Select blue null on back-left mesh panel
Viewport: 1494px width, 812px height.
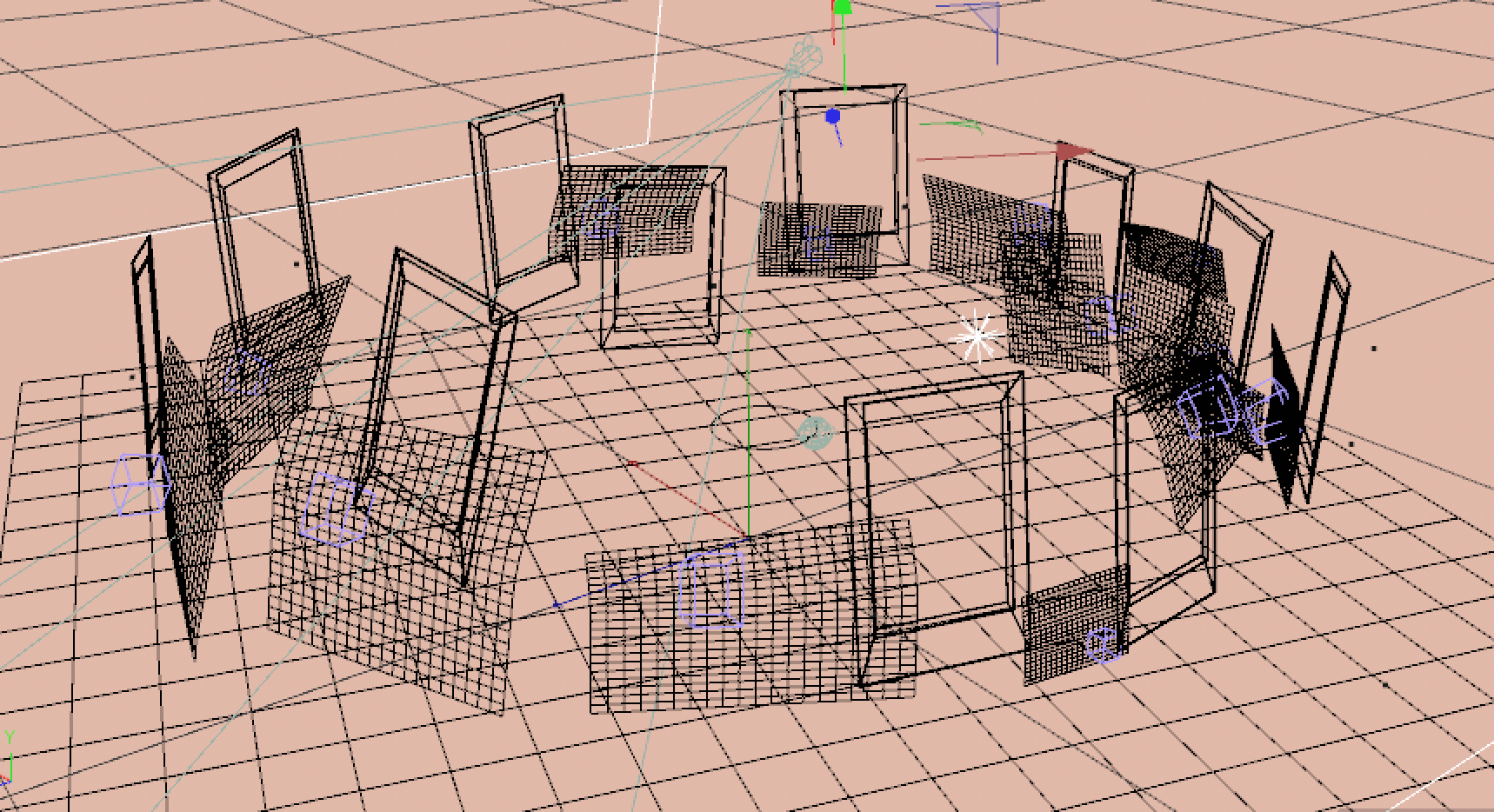[x=600, y=219]
